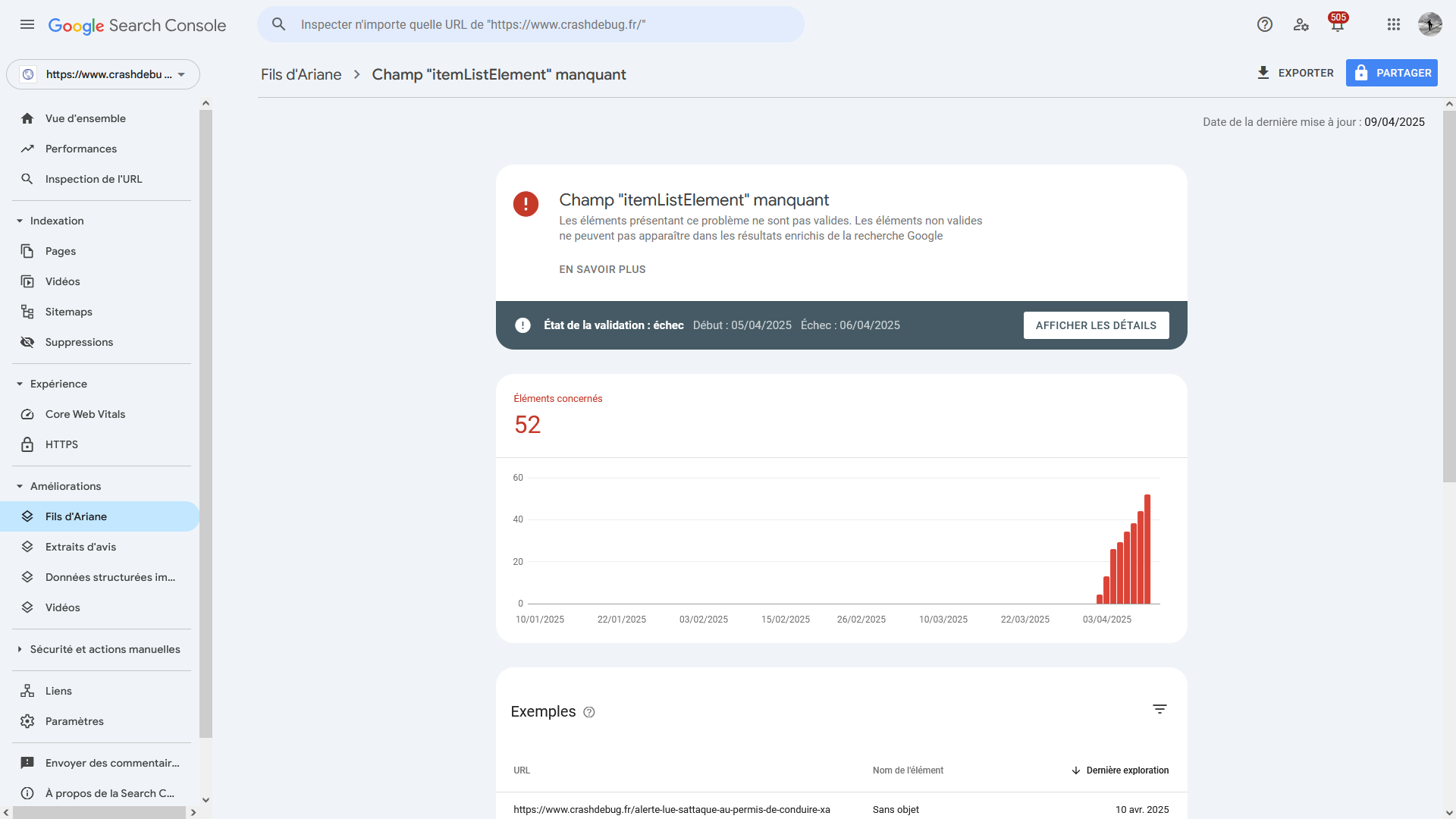Expand Sécurité et actions manuelles section

pos(20,649)
